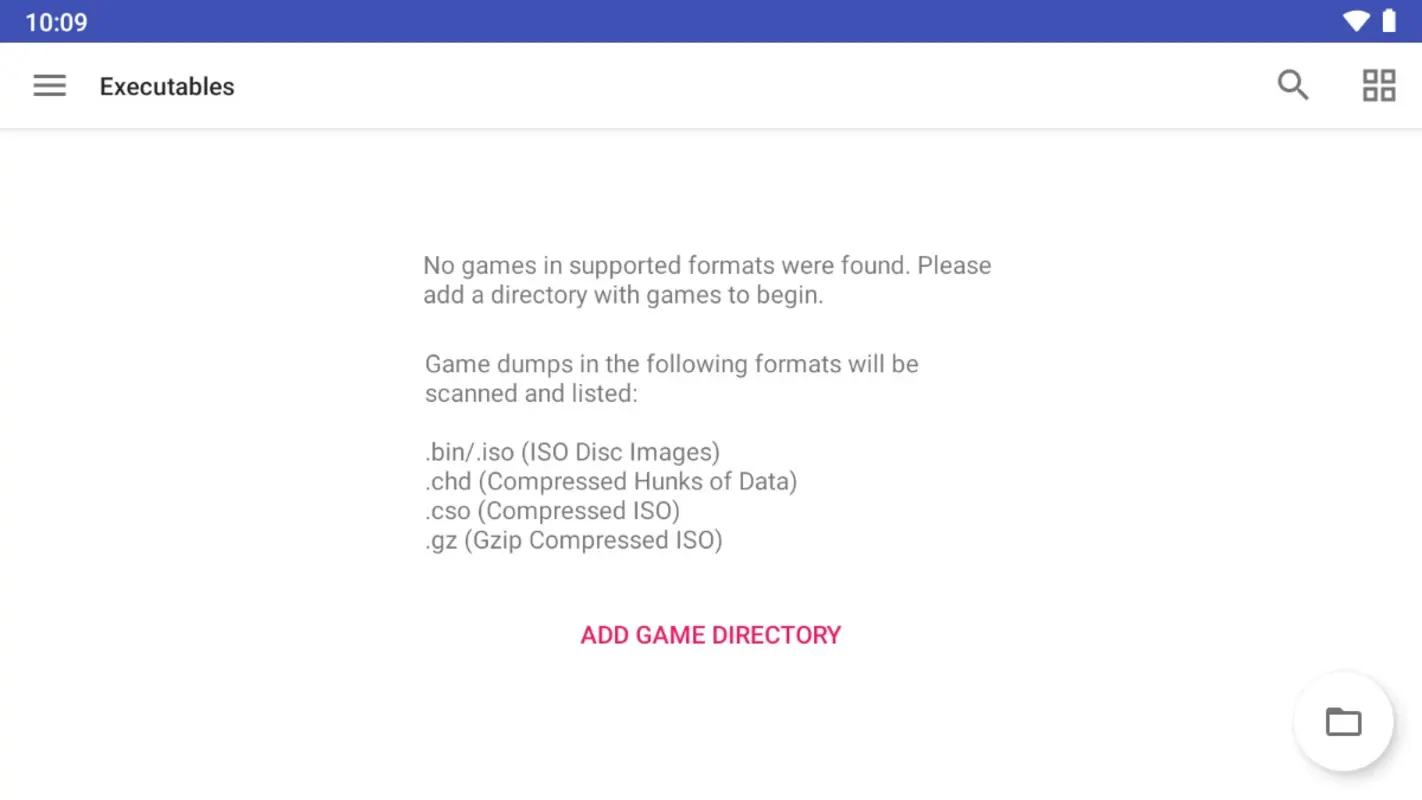Click empty toolbar space right of Executables

750,86
